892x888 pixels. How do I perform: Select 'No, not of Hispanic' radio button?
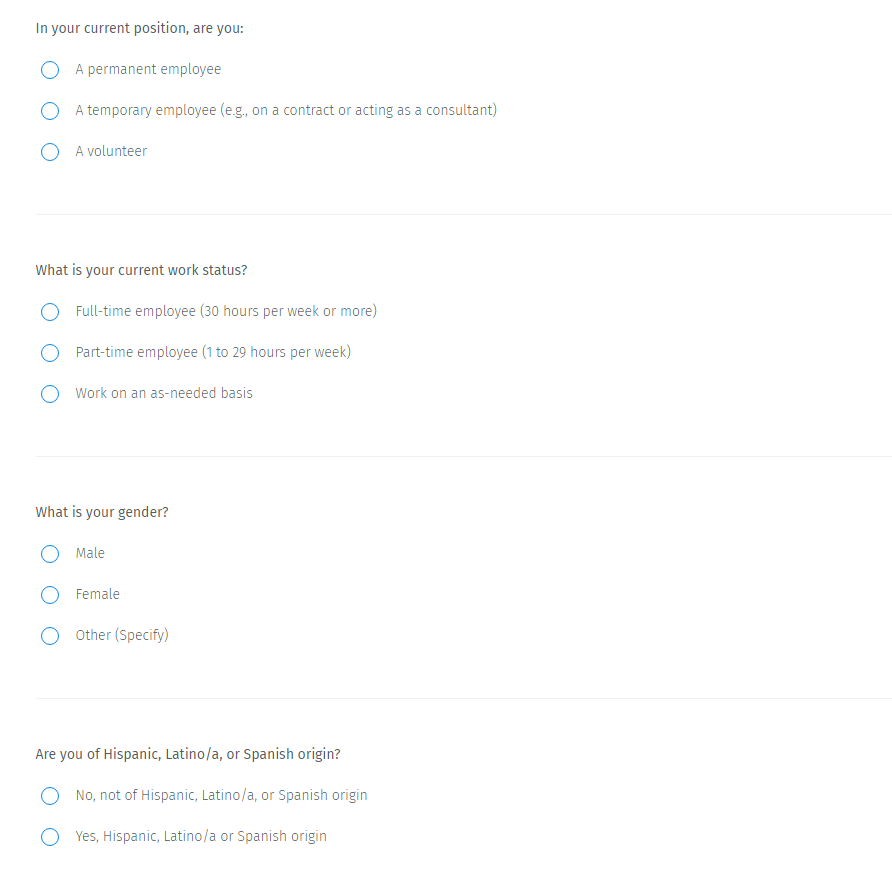click(x=50, y=796)
